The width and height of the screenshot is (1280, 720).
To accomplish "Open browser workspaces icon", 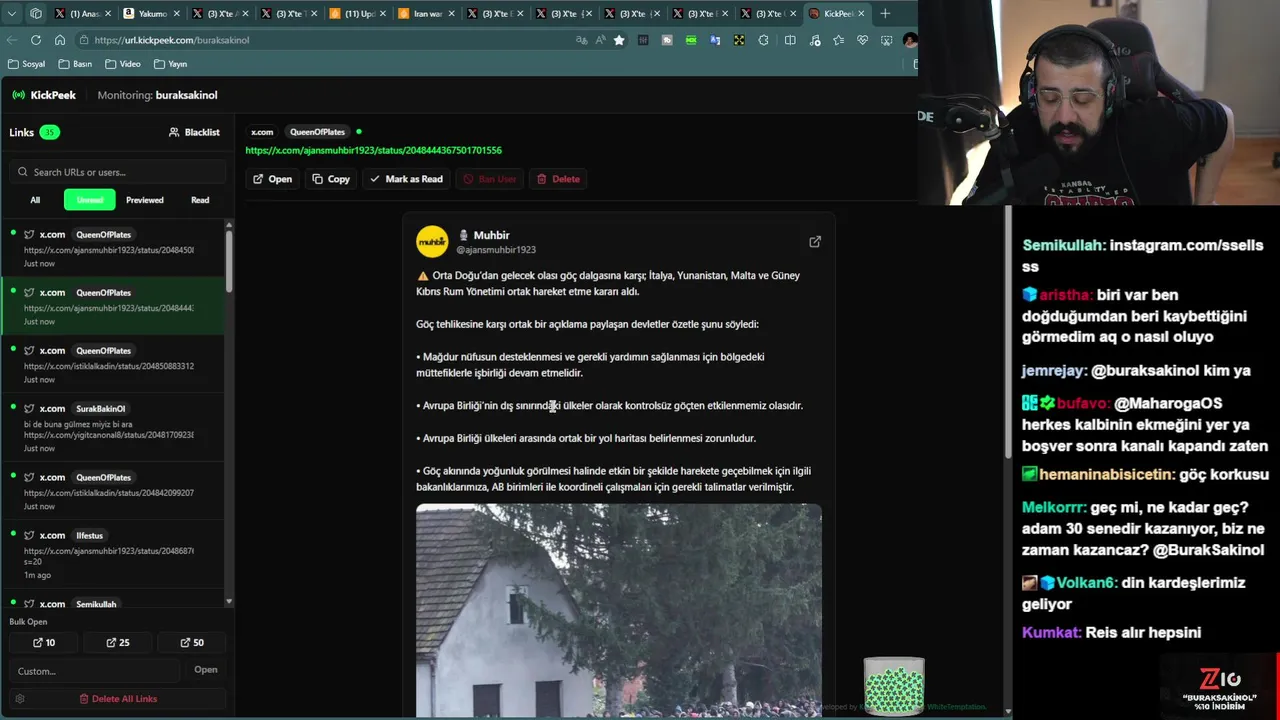I will tap(36, 14).
